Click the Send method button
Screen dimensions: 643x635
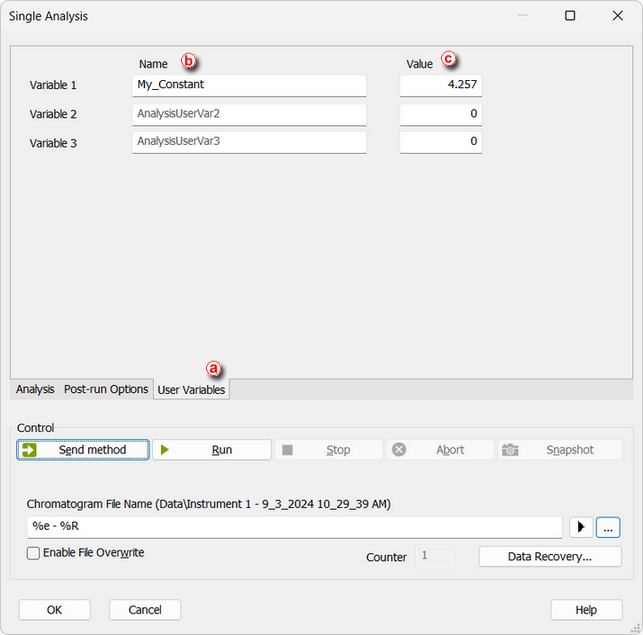83,450
